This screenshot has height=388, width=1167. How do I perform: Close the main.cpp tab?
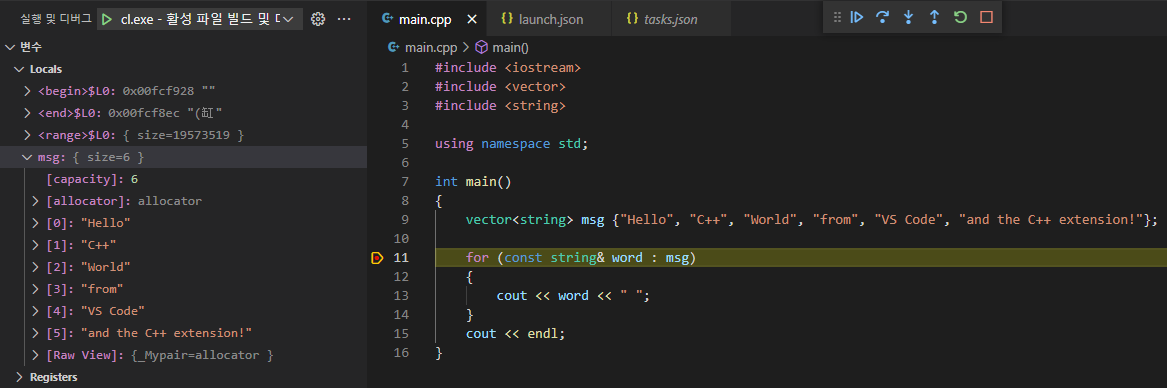(x=471, y=19)
